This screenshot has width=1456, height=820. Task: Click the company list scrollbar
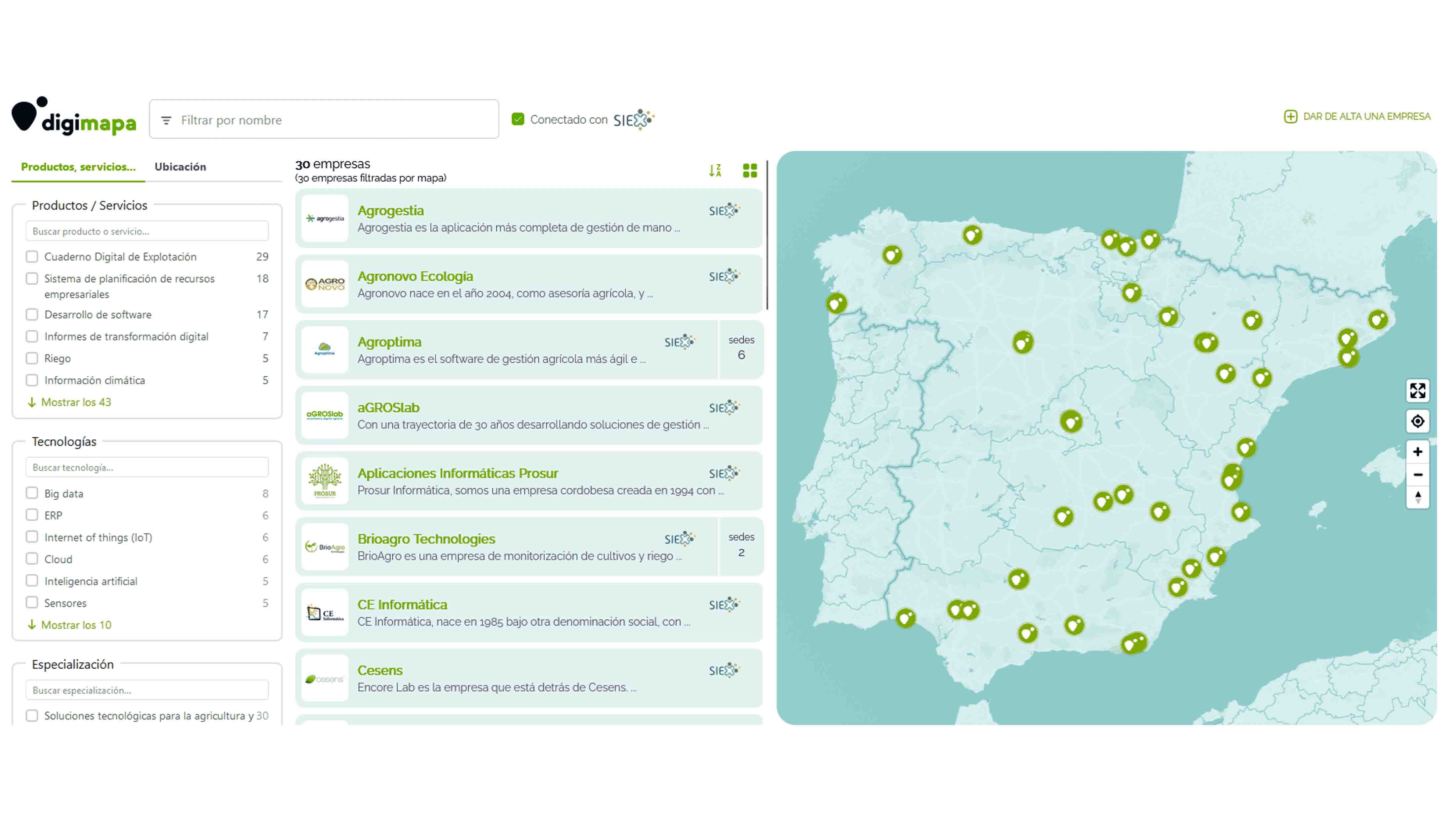pos(767,235)
